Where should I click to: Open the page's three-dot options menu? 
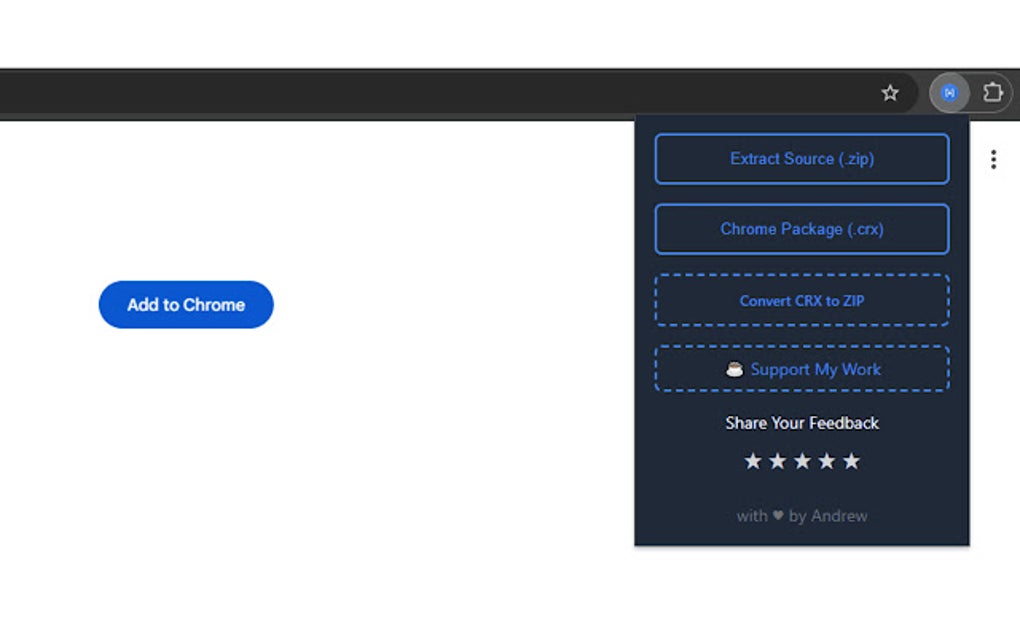pos(993,158)
